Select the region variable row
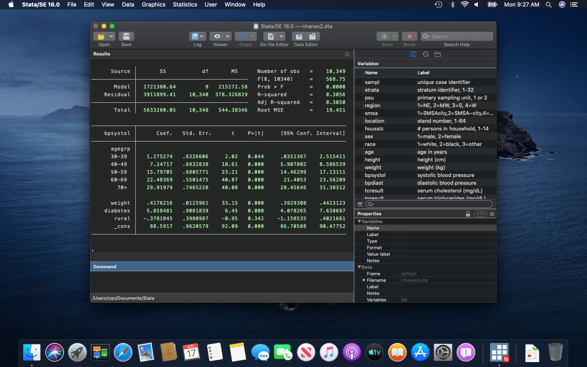Image resolution: width=587 pixels, height=367 pixels. point(426,105)
